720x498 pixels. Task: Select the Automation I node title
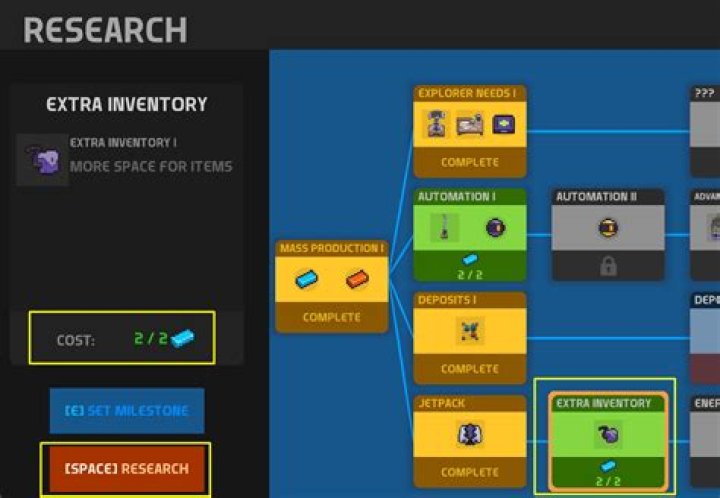[456, 196]
